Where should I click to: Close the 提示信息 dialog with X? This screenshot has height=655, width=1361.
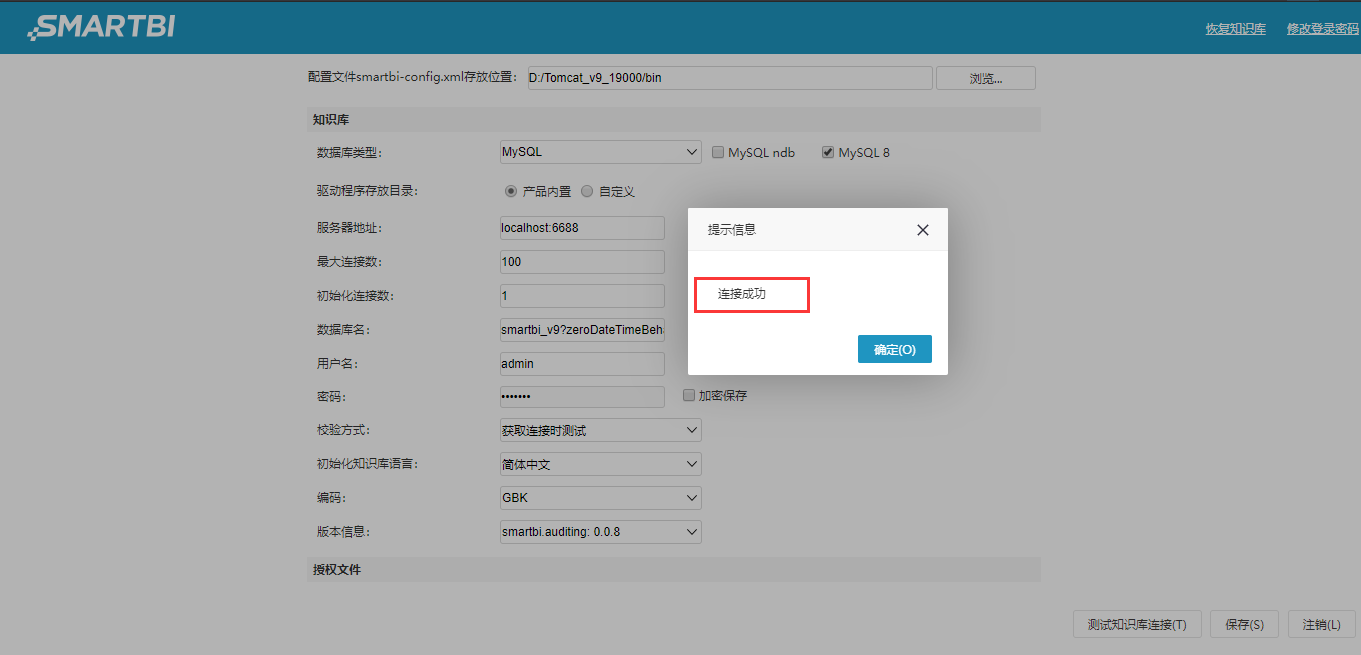pyautogui.click(x=923, y=230)
